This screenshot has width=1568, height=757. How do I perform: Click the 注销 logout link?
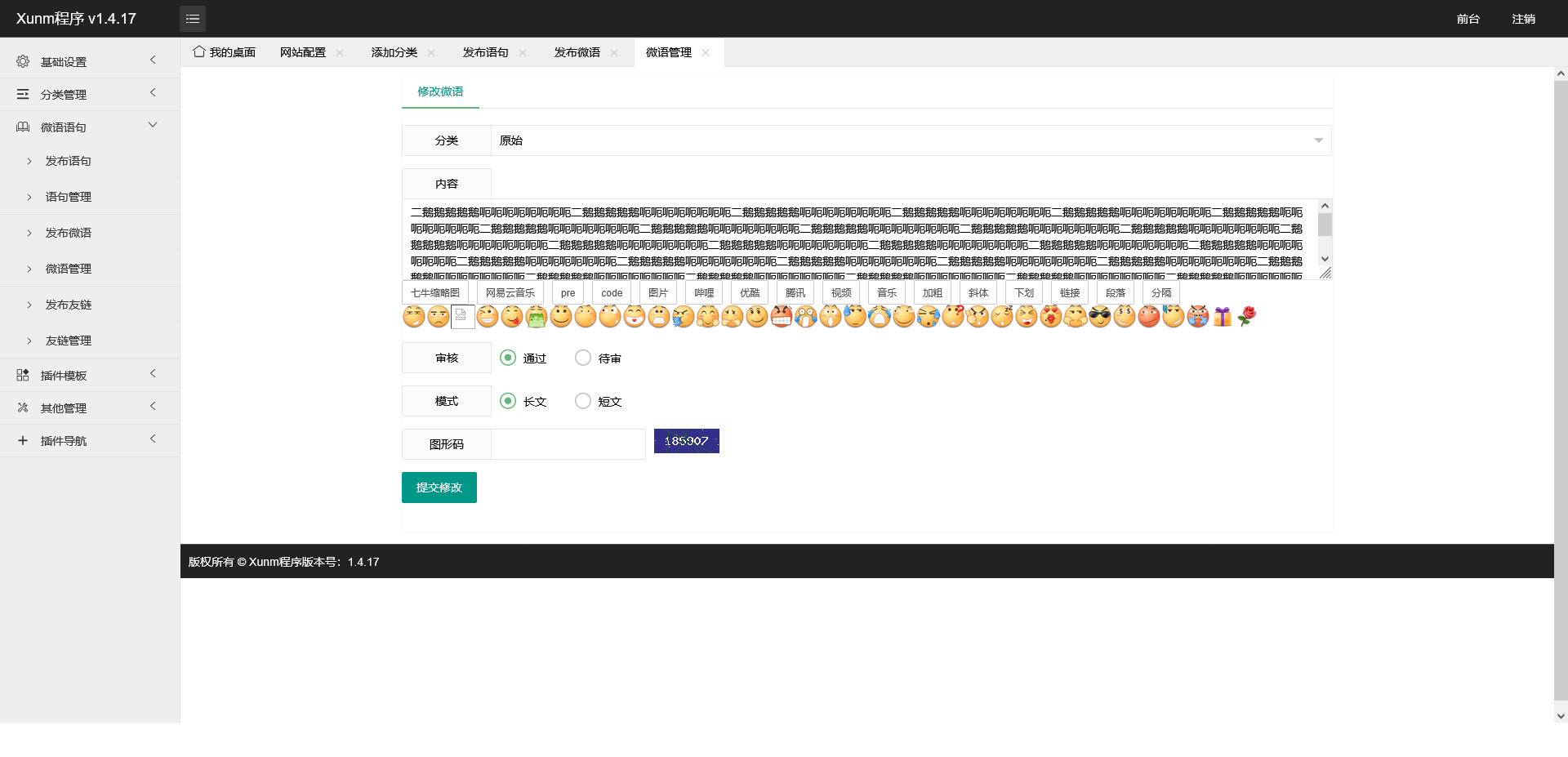pyautogui.click(x=1523, y=19)
